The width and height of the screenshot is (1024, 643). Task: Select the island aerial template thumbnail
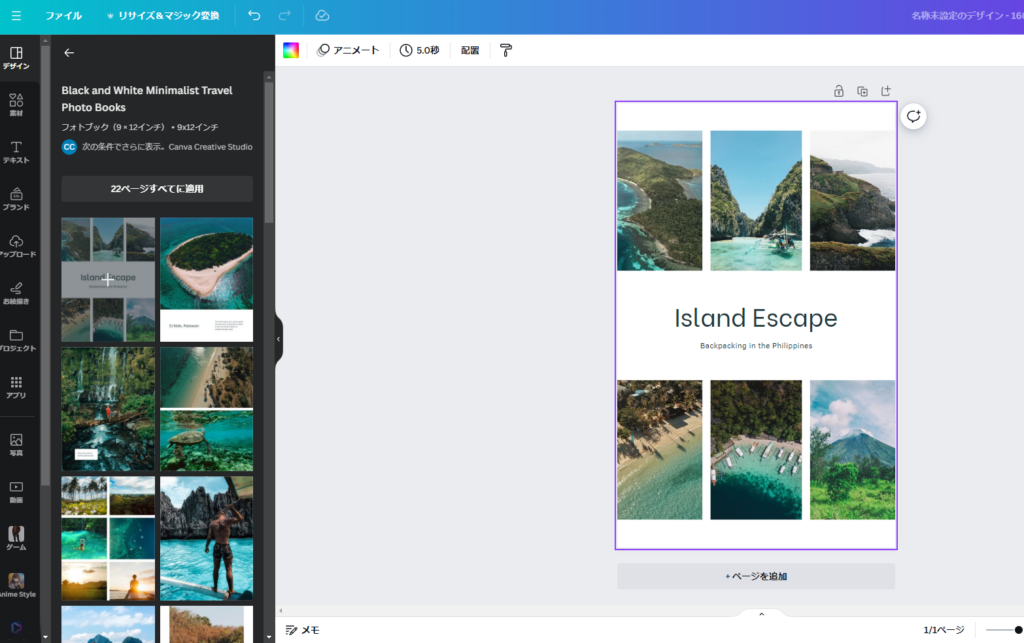pyautogui.click(x=206, y=279)
